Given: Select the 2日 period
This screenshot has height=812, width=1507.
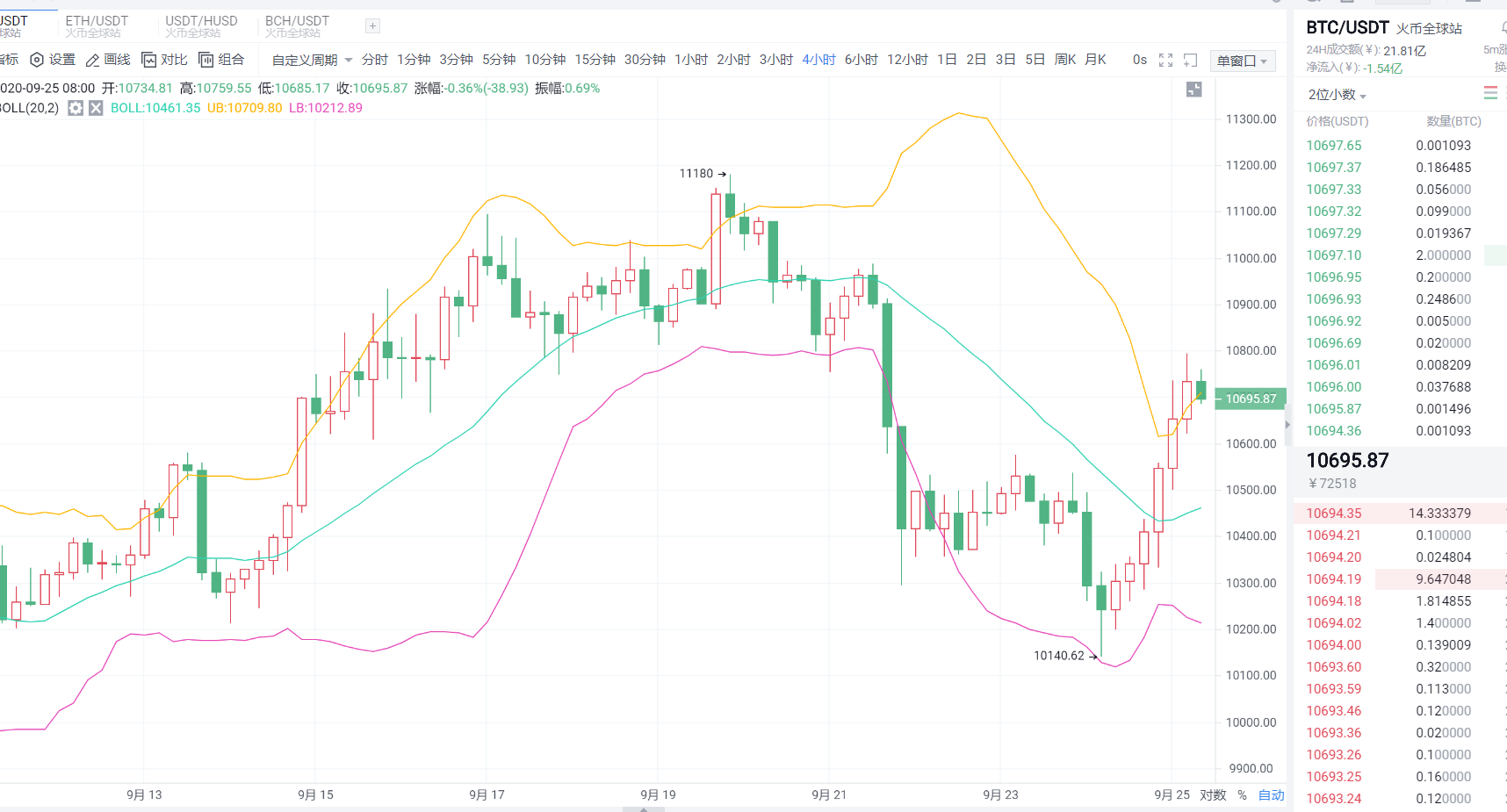Looking at the screenshot, I should coord(976,60).
